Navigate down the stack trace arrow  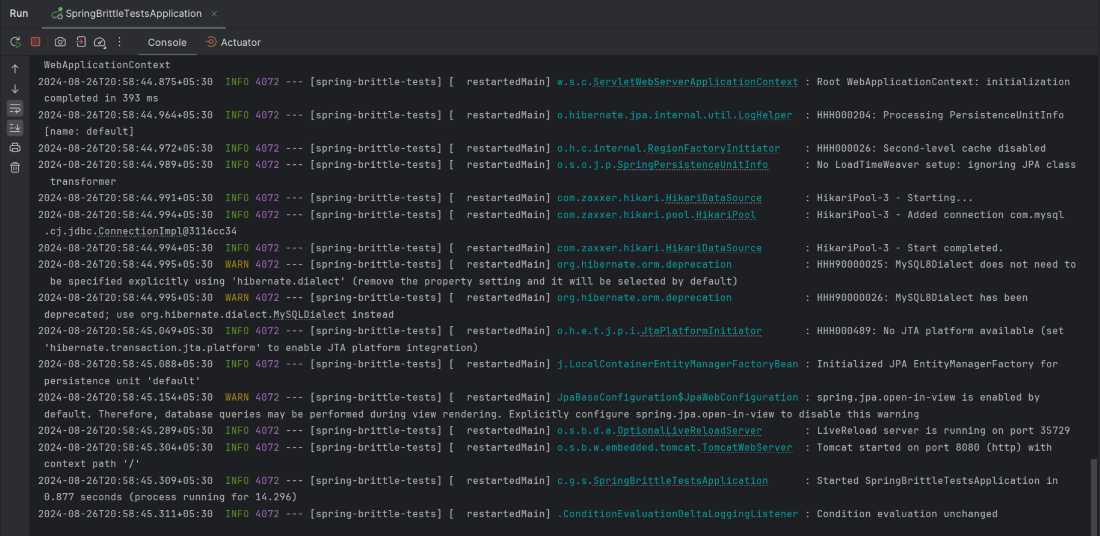click(x=15, y=88)
